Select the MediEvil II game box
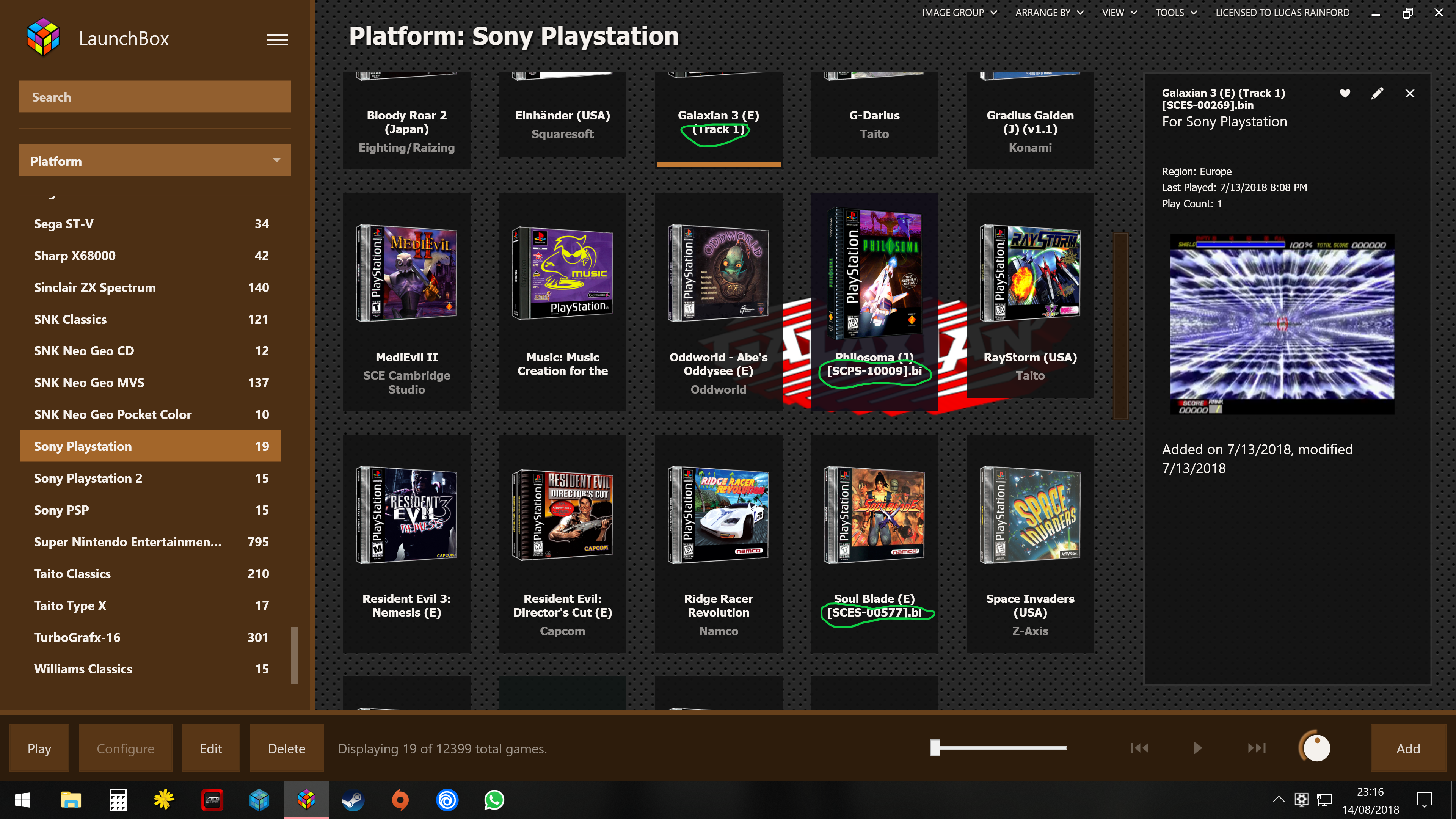The width and height of the screenshot is (1456, 819). click(406, 273)
